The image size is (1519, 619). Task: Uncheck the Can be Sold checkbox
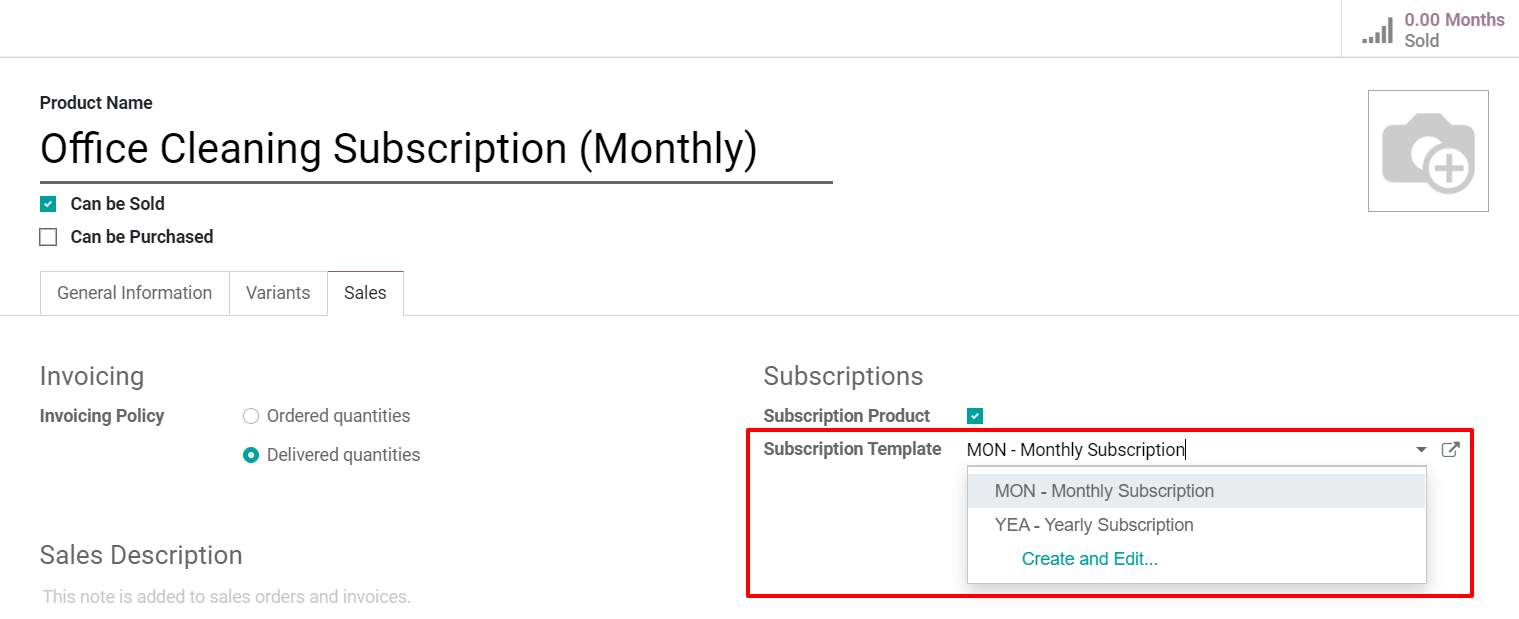[x=48, y=203]
